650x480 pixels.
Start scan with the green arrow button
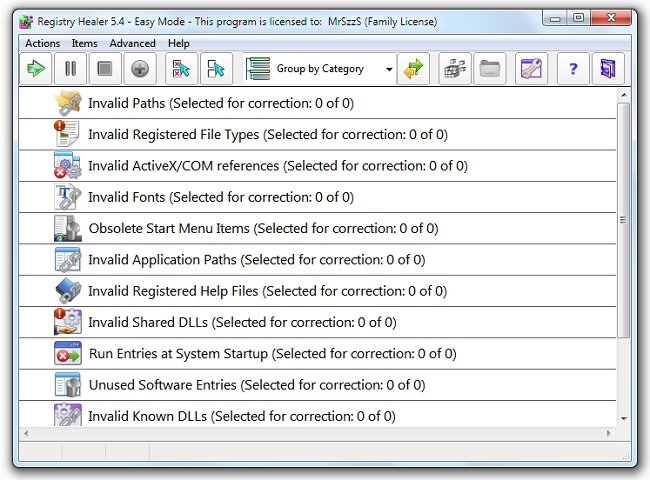click(36, 68)
